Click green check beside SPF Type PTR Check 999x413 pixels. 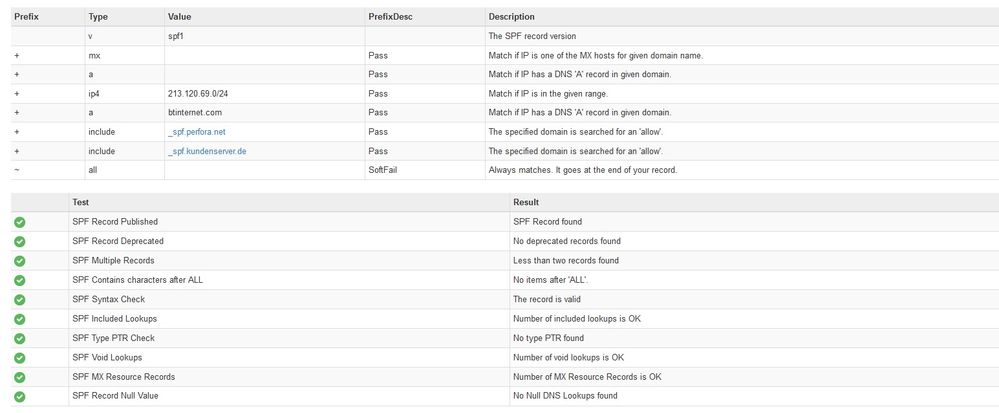click(x=20, y=338)
